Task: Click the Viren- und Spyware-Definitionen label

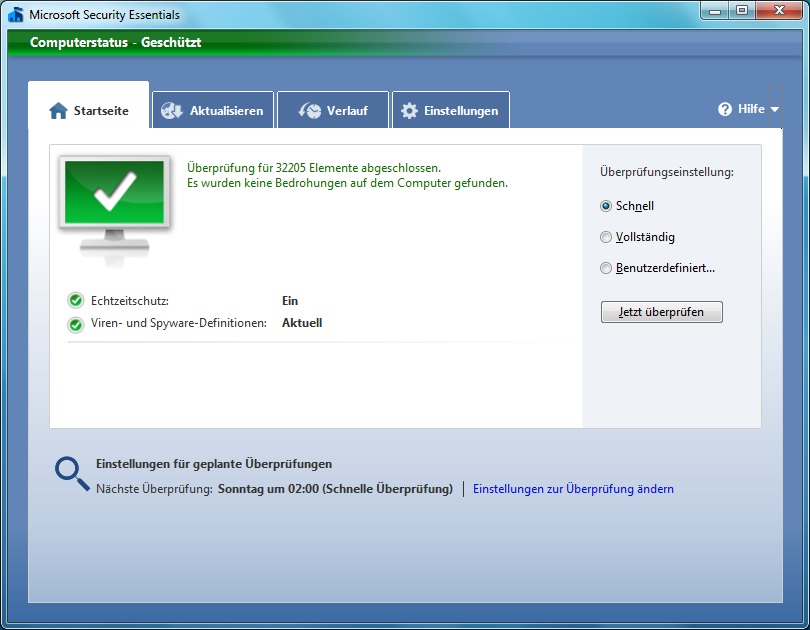Action: 179,323
